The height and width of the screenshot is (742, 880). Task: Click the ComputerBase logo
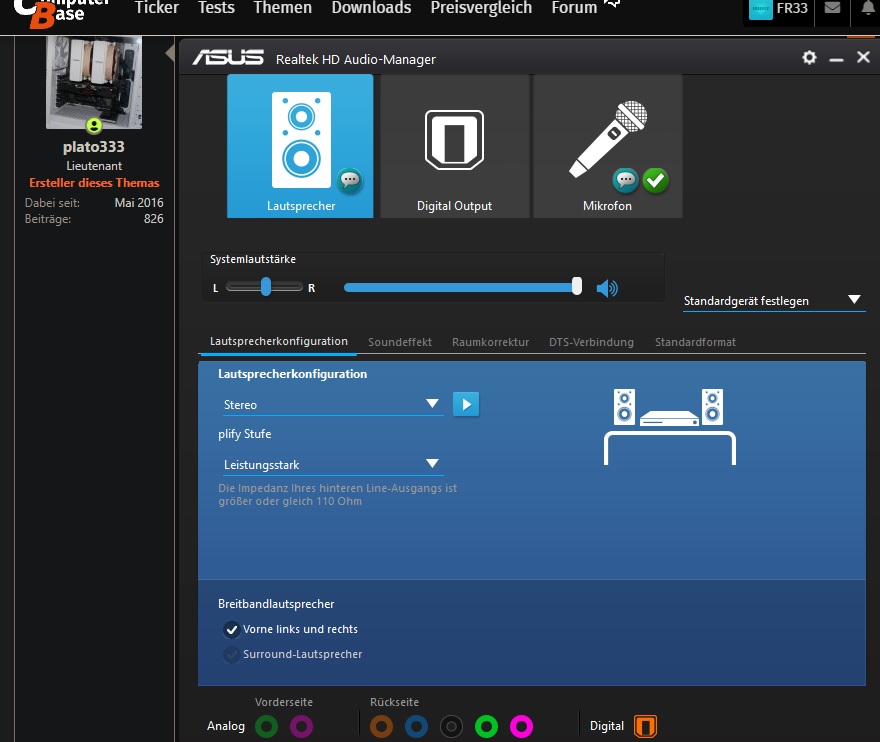pos(61,12)
